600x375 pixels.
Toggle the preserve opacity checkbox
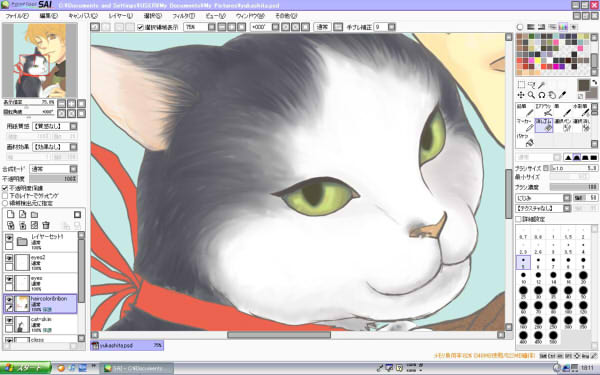coord(5,188)
